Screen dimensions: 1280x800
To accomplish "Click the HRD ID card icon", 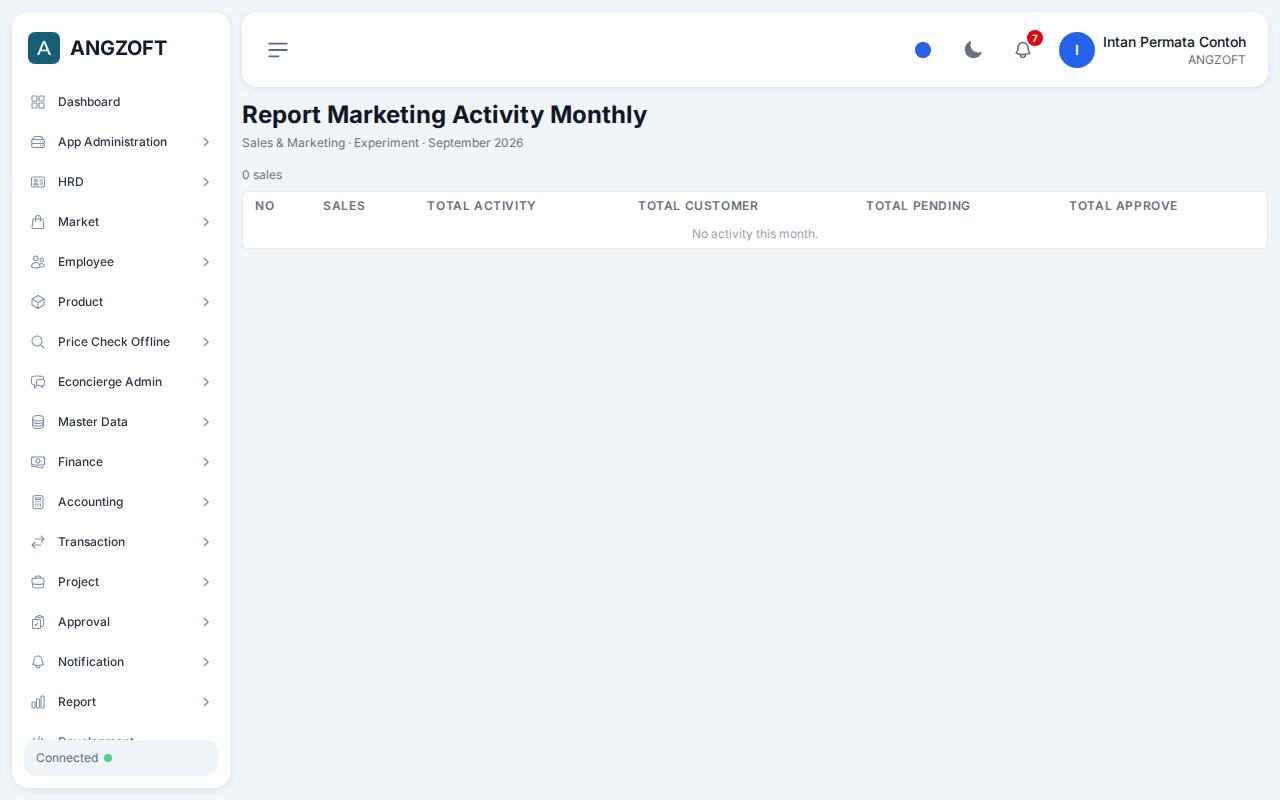I will click(38, 182).
